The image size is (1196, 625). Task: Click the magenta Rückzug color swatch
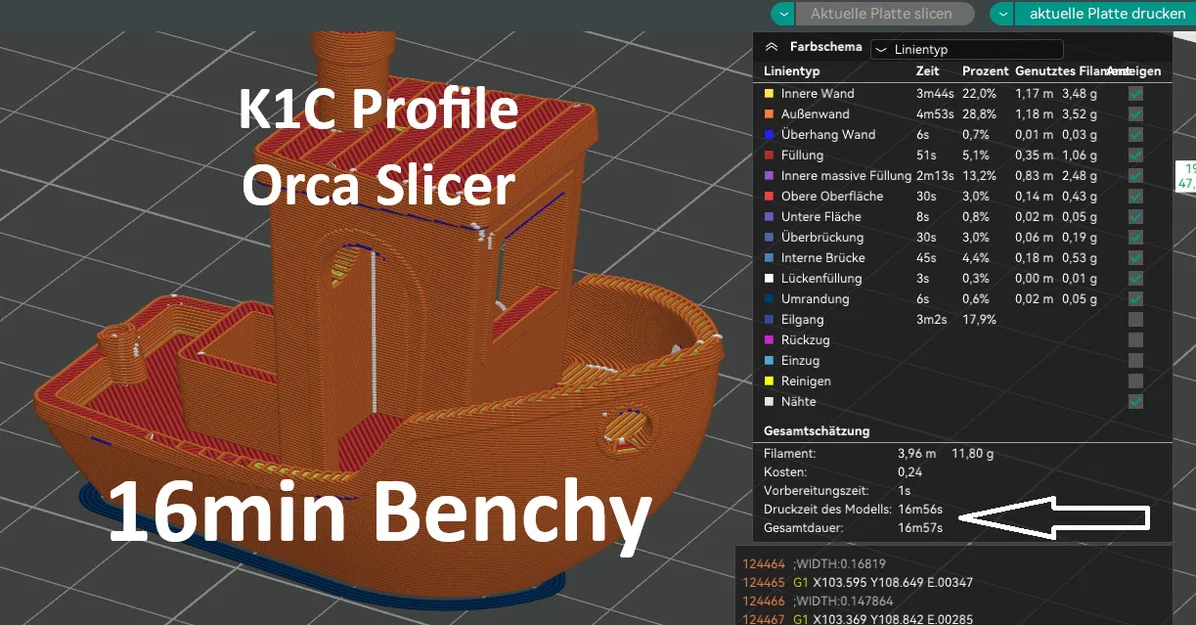[769, 340]
